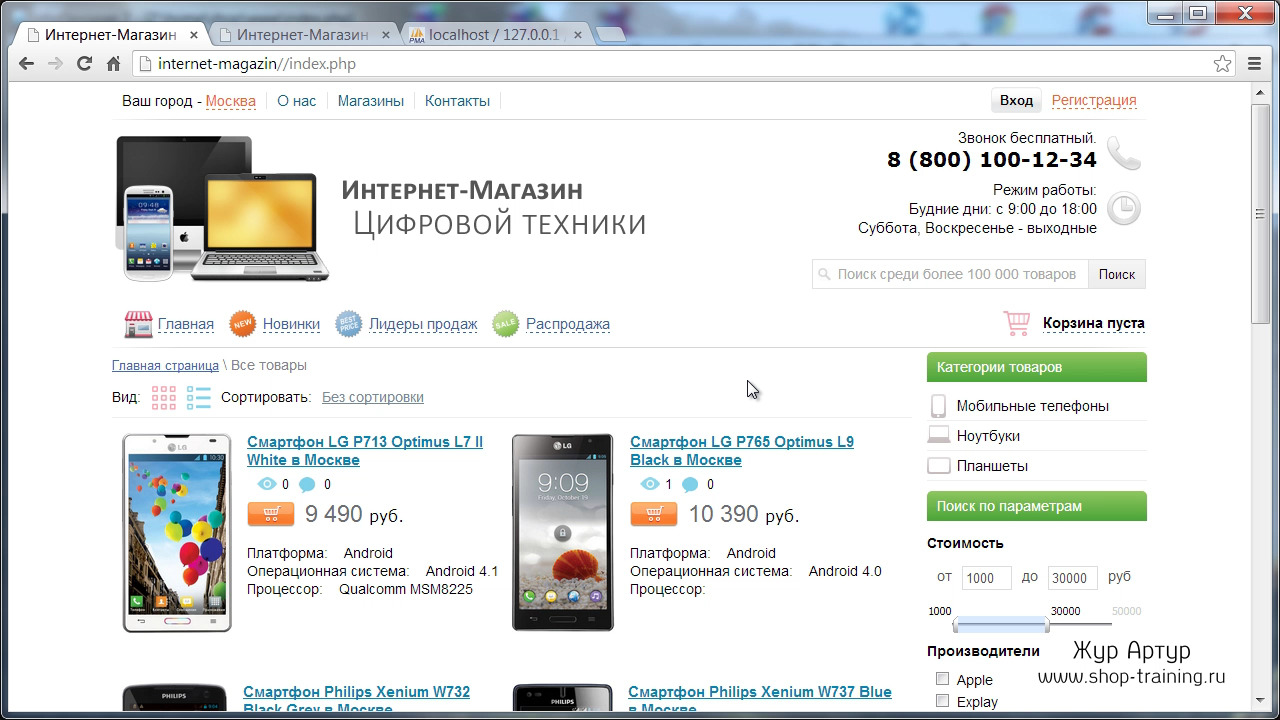Open the Магазины menu item

tap(371, 101)
